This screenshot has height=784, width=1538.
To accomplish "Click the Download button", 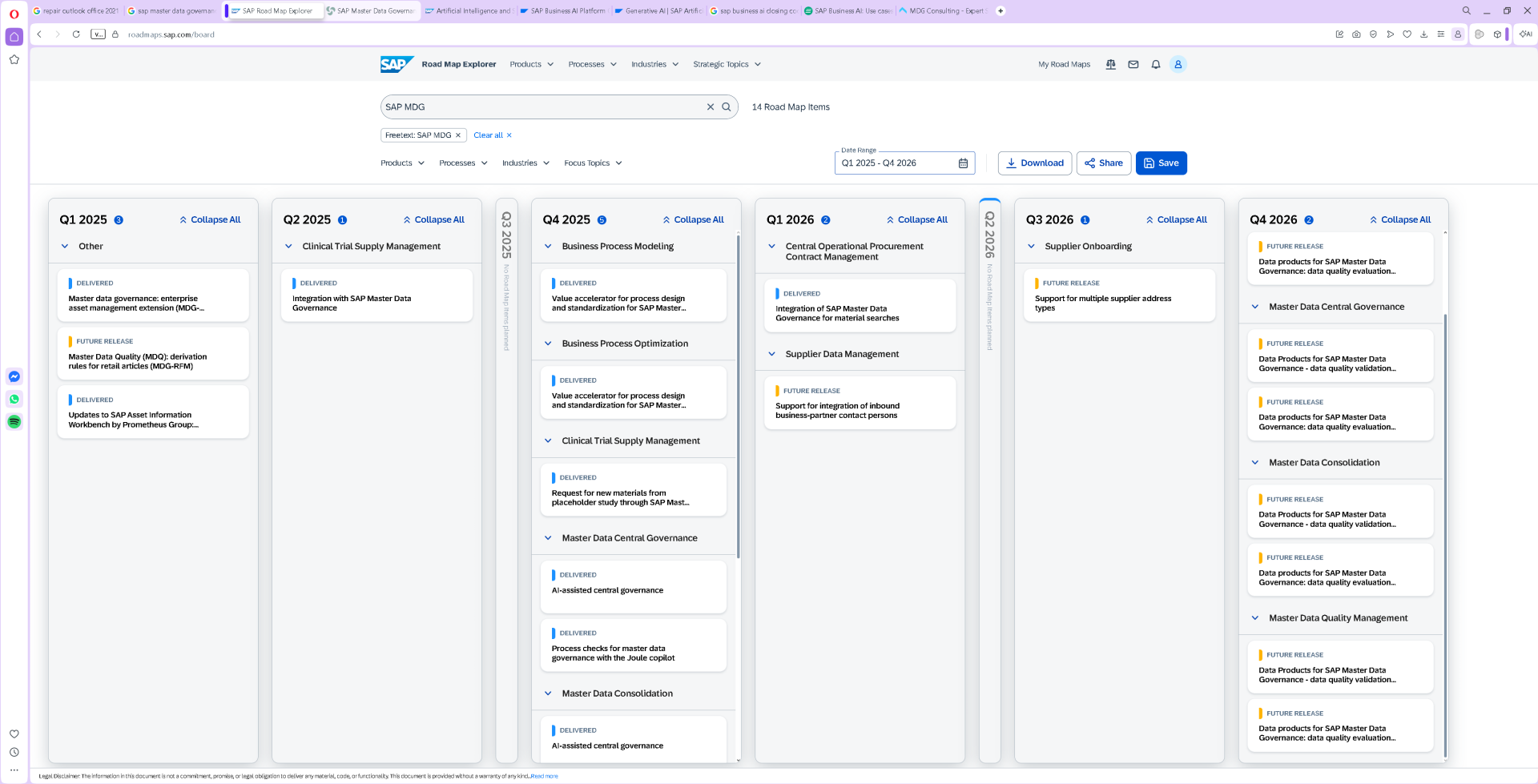I will click(x=1035, y=163).
